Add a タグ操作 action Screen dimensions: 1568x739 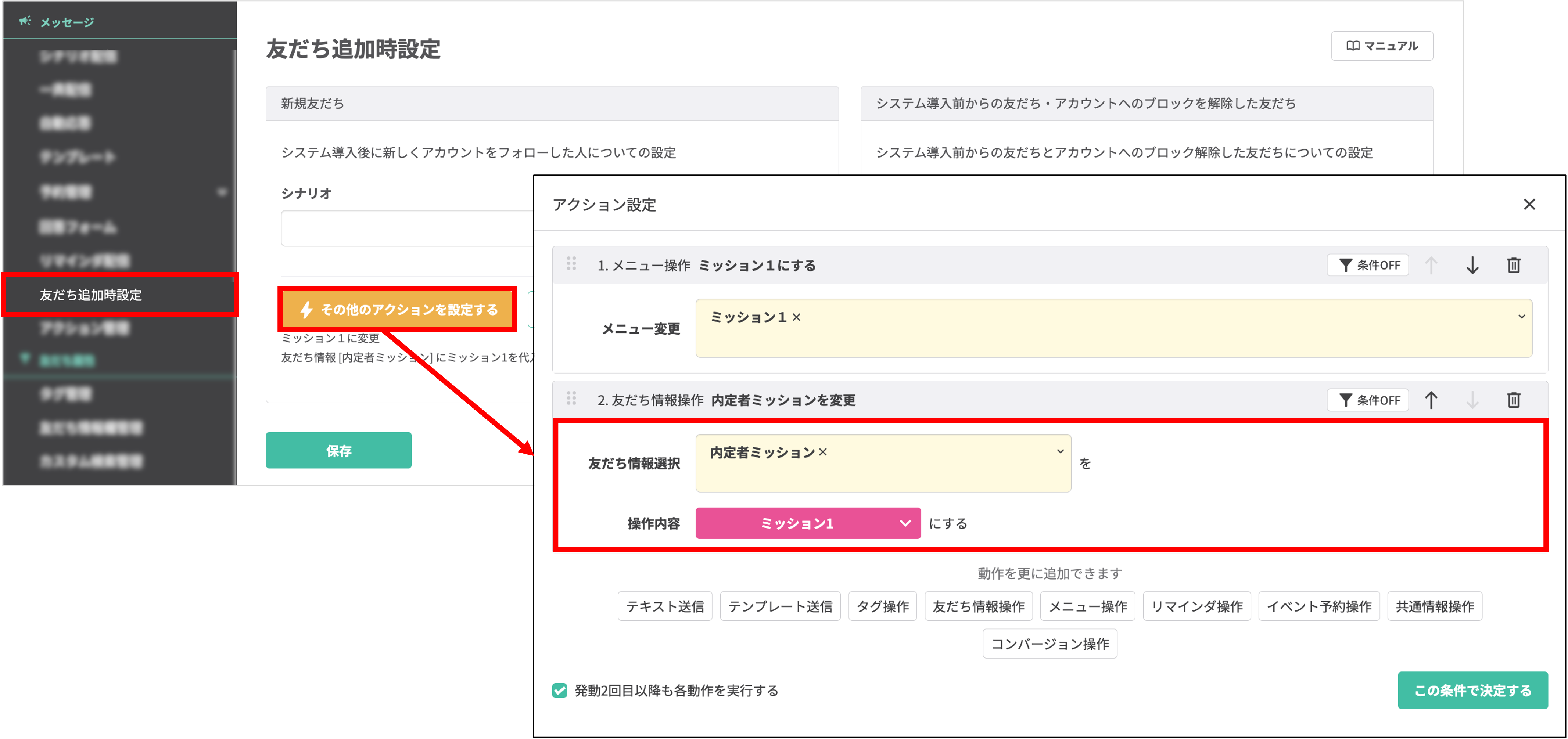point(882,606)
